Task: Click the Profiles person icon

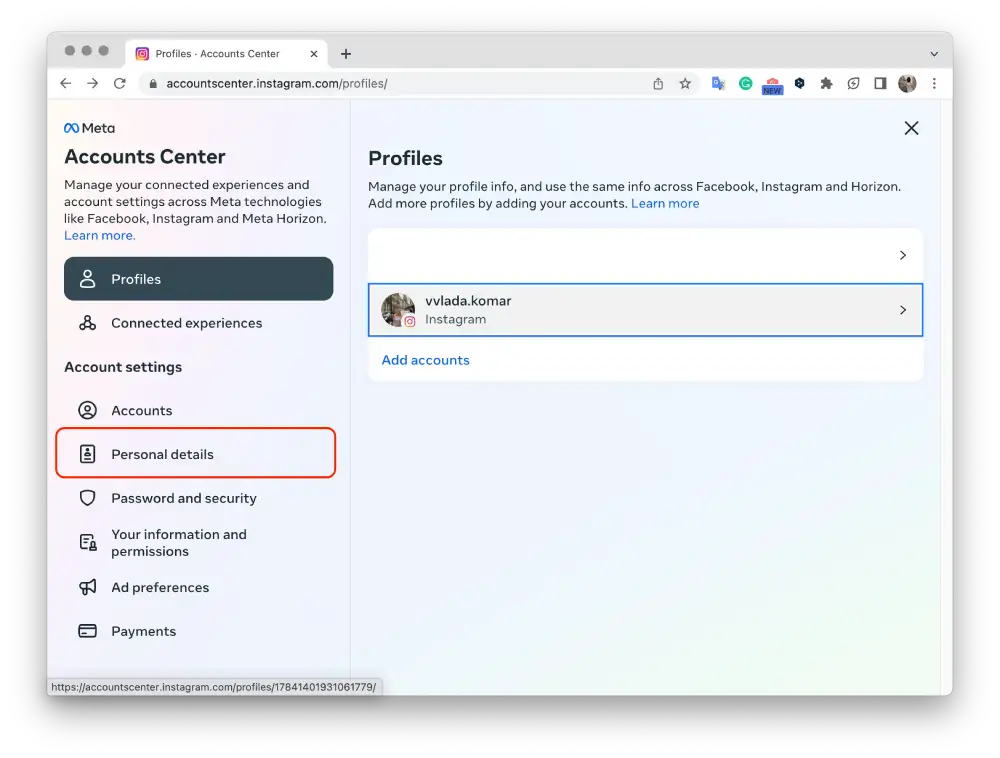Action: pos(87,279)
